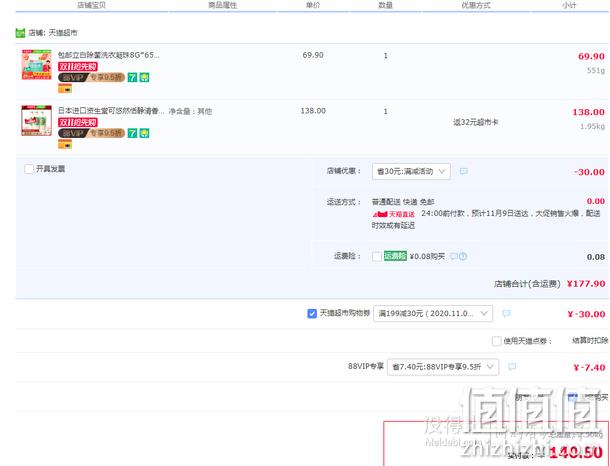
Task: Click the Tmall cat icon beside 店铺: 天猫超市
Action: pos(20,33)
